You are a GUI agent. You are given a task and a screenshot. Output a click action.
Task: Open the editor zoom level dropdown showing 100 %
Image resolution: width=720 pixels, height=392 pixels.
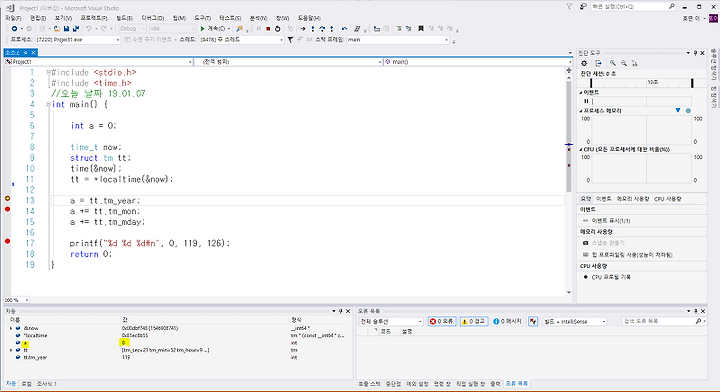(17, 300)
